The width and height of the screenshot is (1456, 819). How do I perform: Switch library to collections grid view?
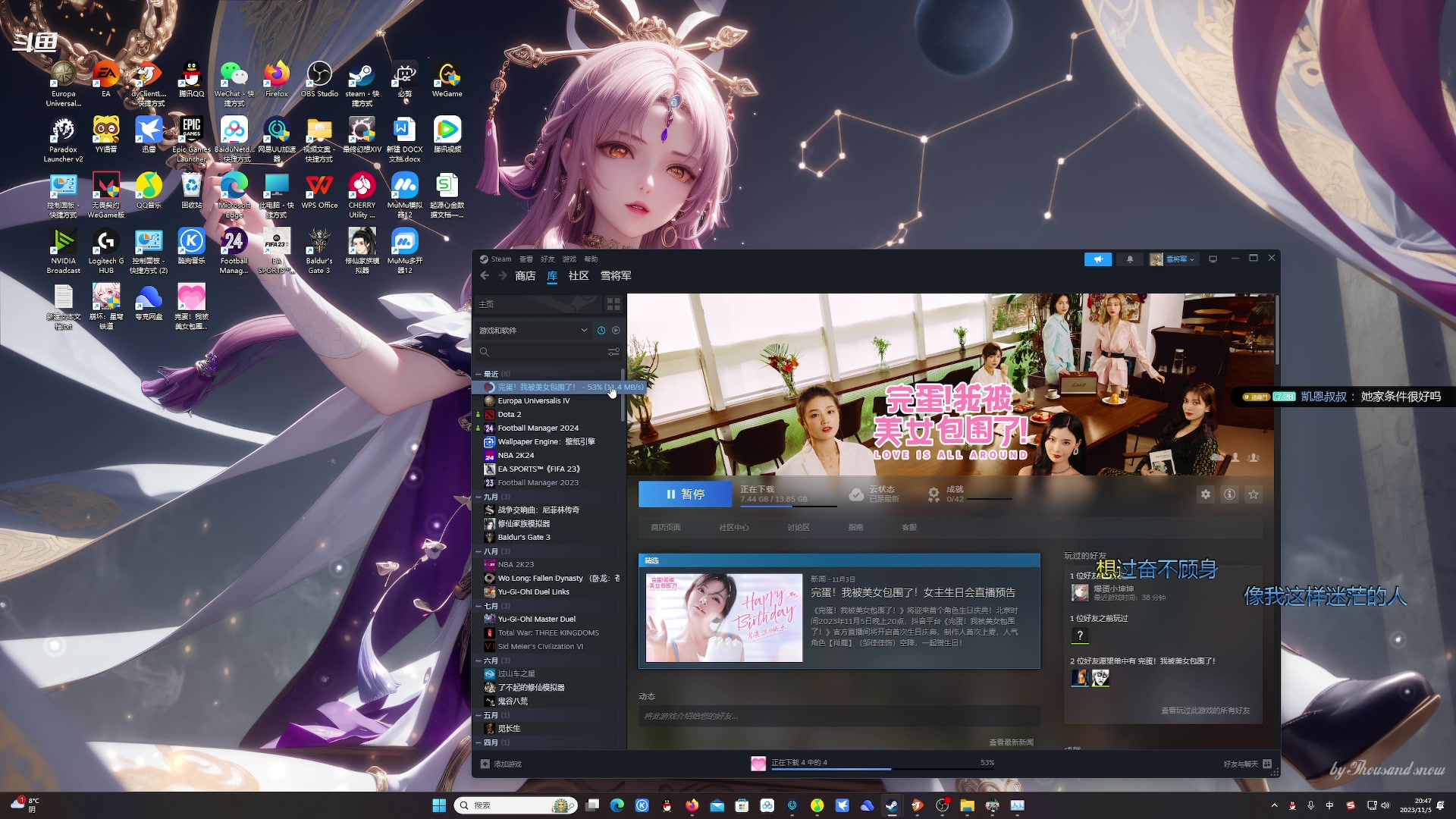[x=613, y=304]
